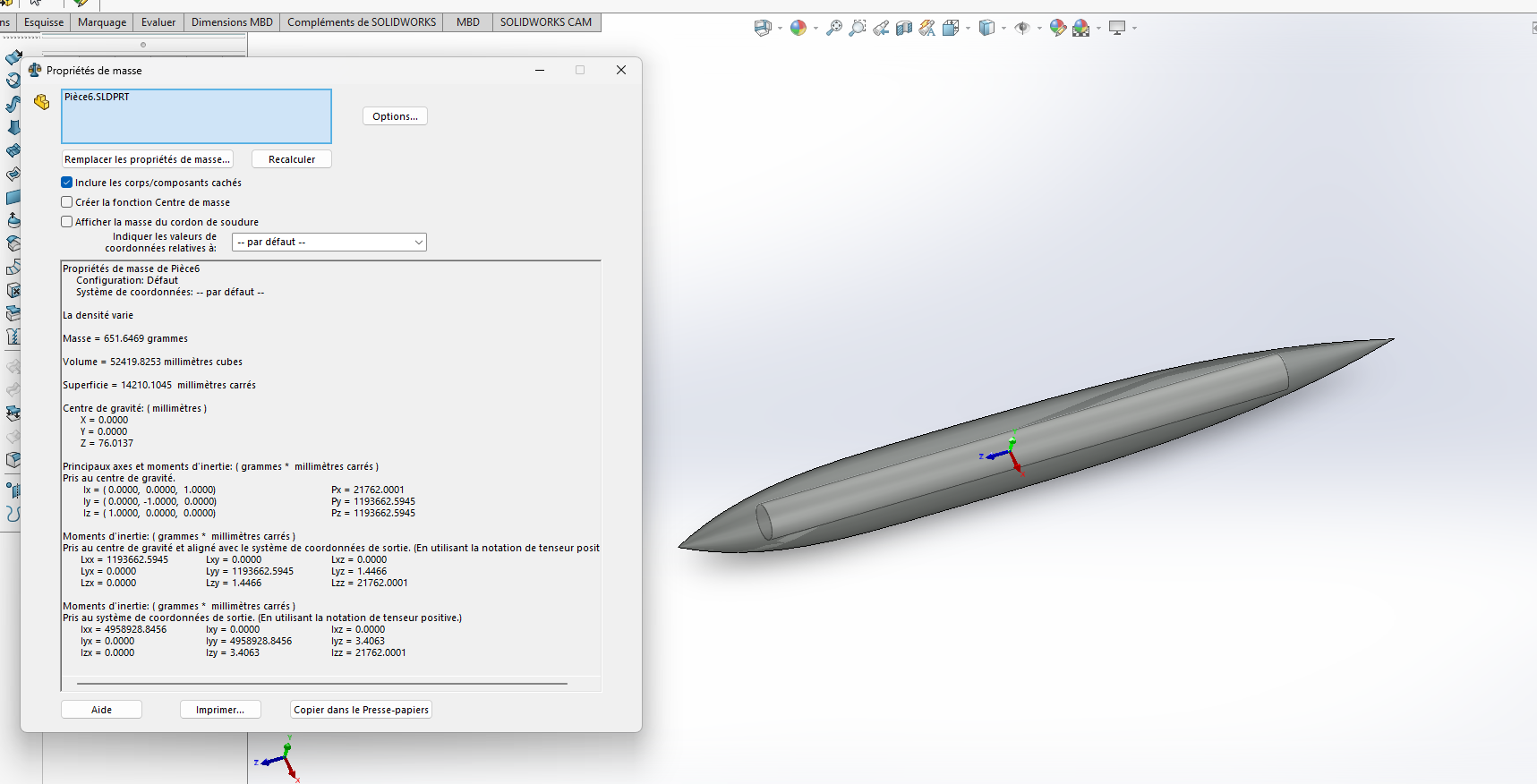Expand the Display Style dropdown arrow

(1003, 29)
